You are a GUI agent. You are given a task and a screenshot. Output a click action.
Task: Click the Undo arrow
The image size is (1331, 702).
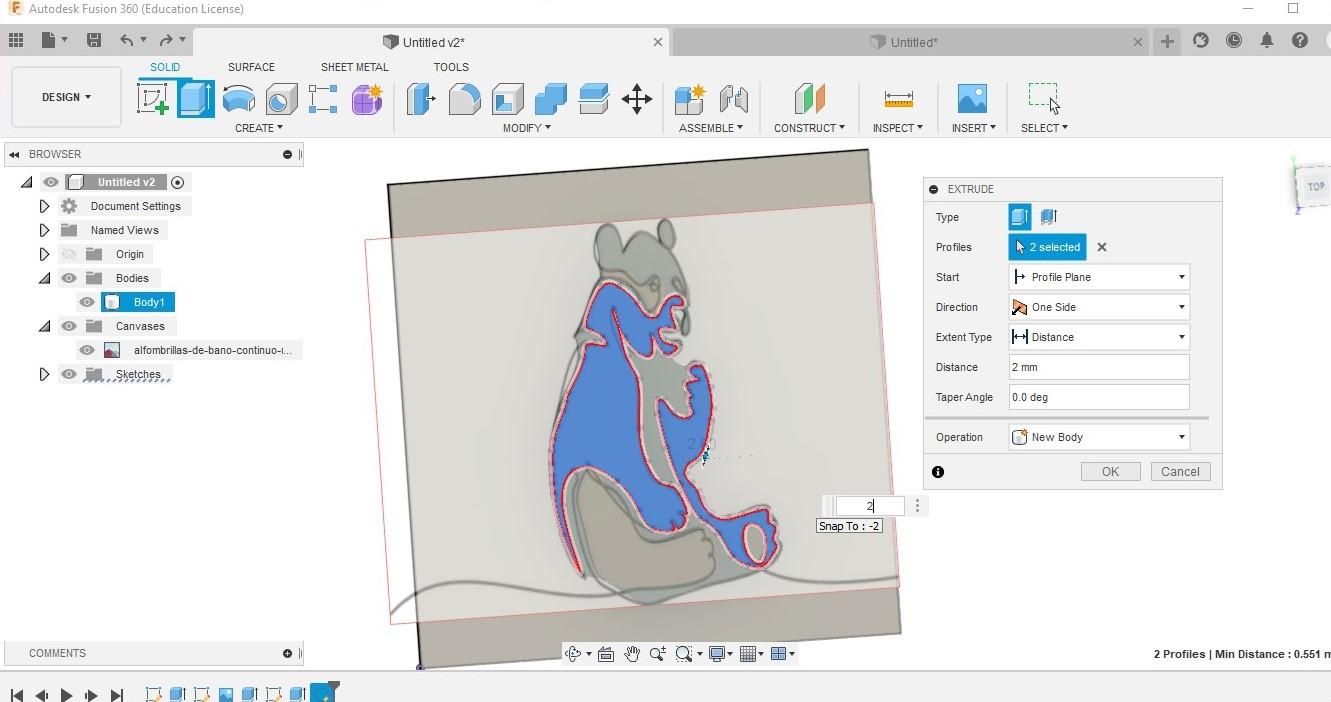126,41
